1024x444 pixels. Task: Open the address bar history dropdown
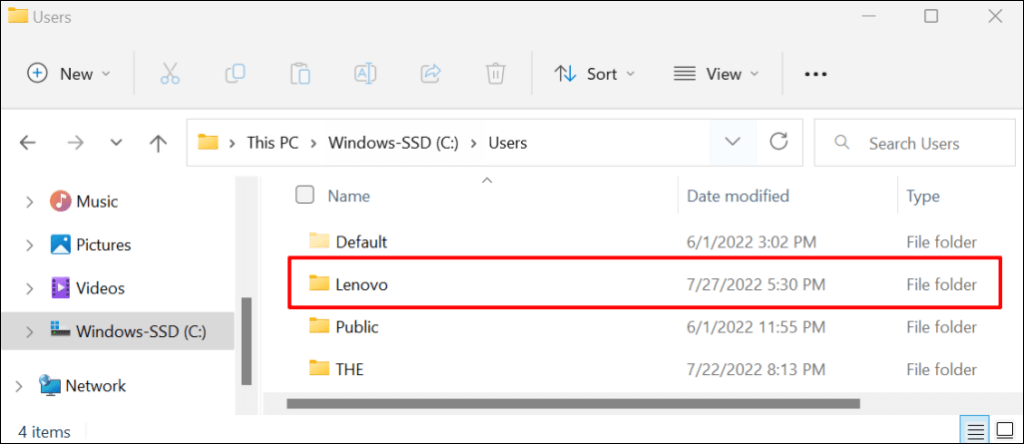tap(733, 142)
